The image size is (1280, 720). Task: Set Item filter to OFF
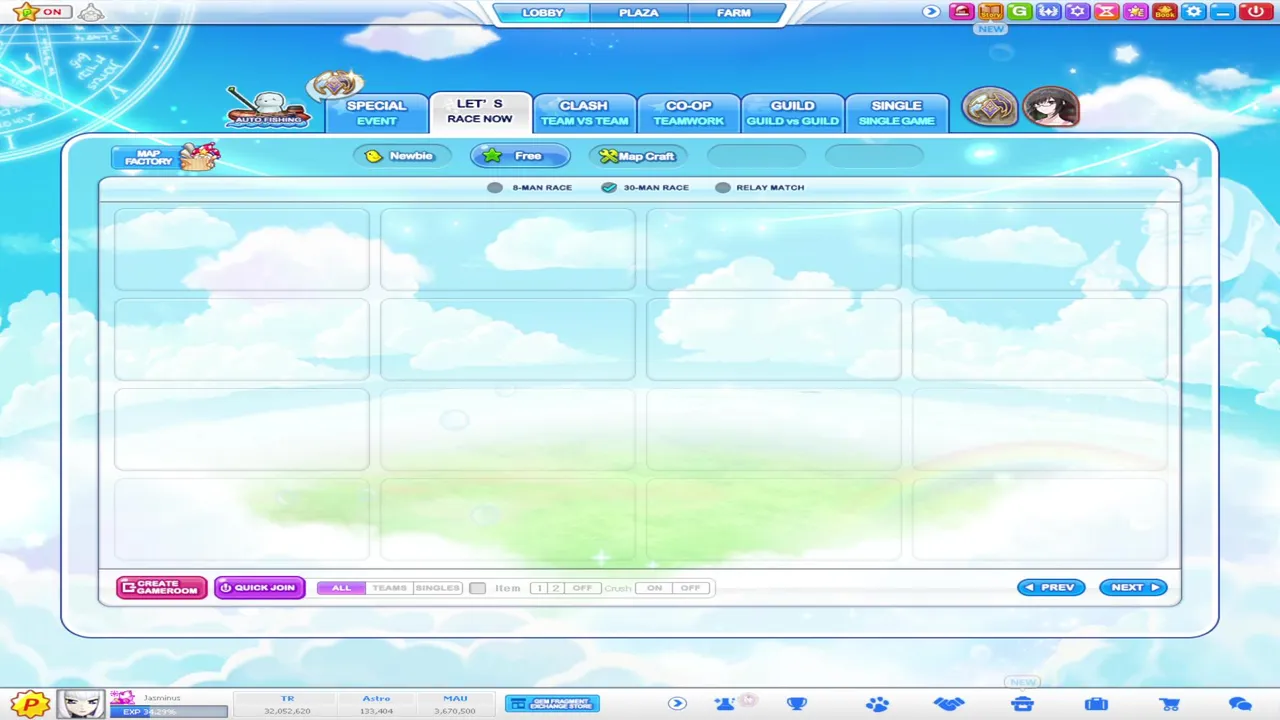click(582, 588)
